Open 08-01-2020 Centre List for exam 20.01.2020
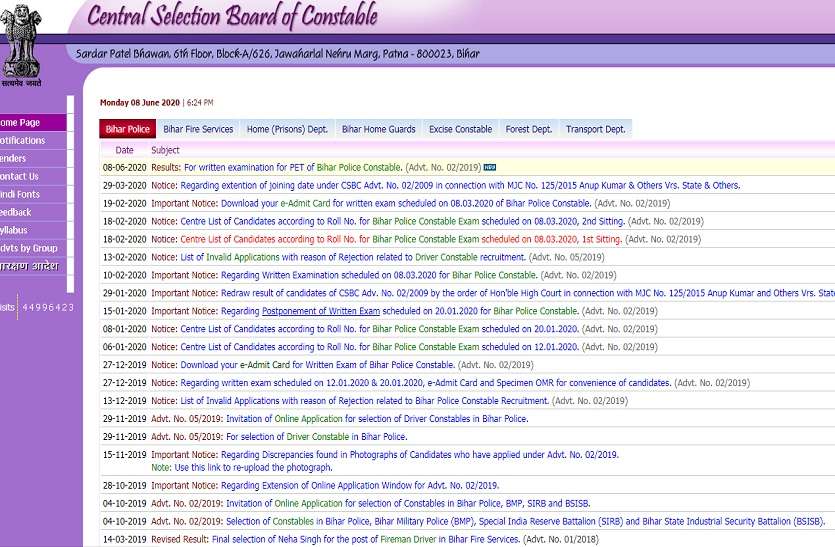This screenshot has height=547, width=835. [379, 329]
